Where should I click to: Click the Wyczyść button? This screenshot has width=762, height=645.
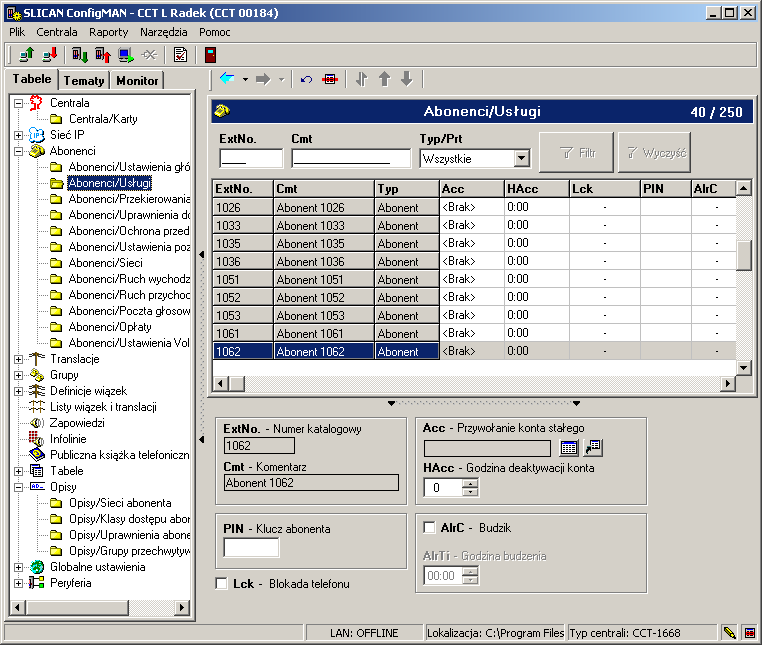[x=654, y=153]
